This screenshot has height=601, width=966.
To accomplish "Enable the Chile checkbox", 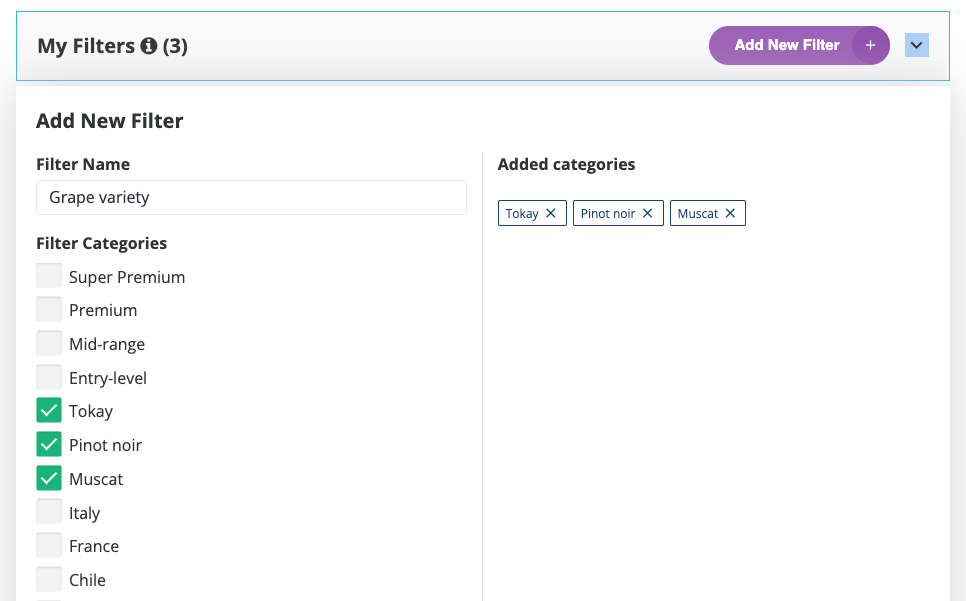I will point(49,579).
